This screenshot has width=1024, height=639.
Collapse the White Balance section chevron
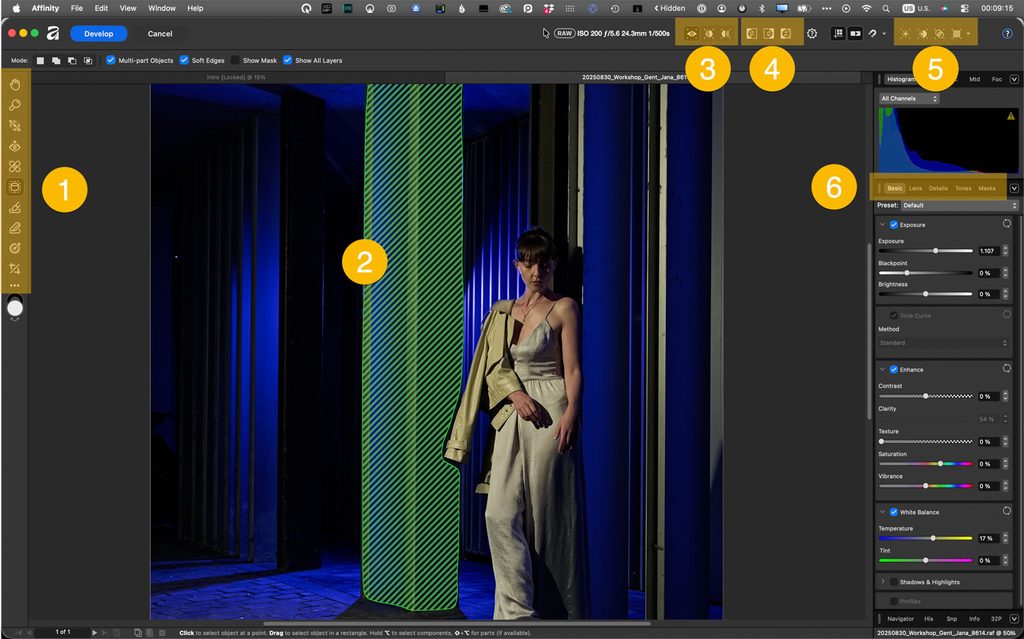[883, 512]
